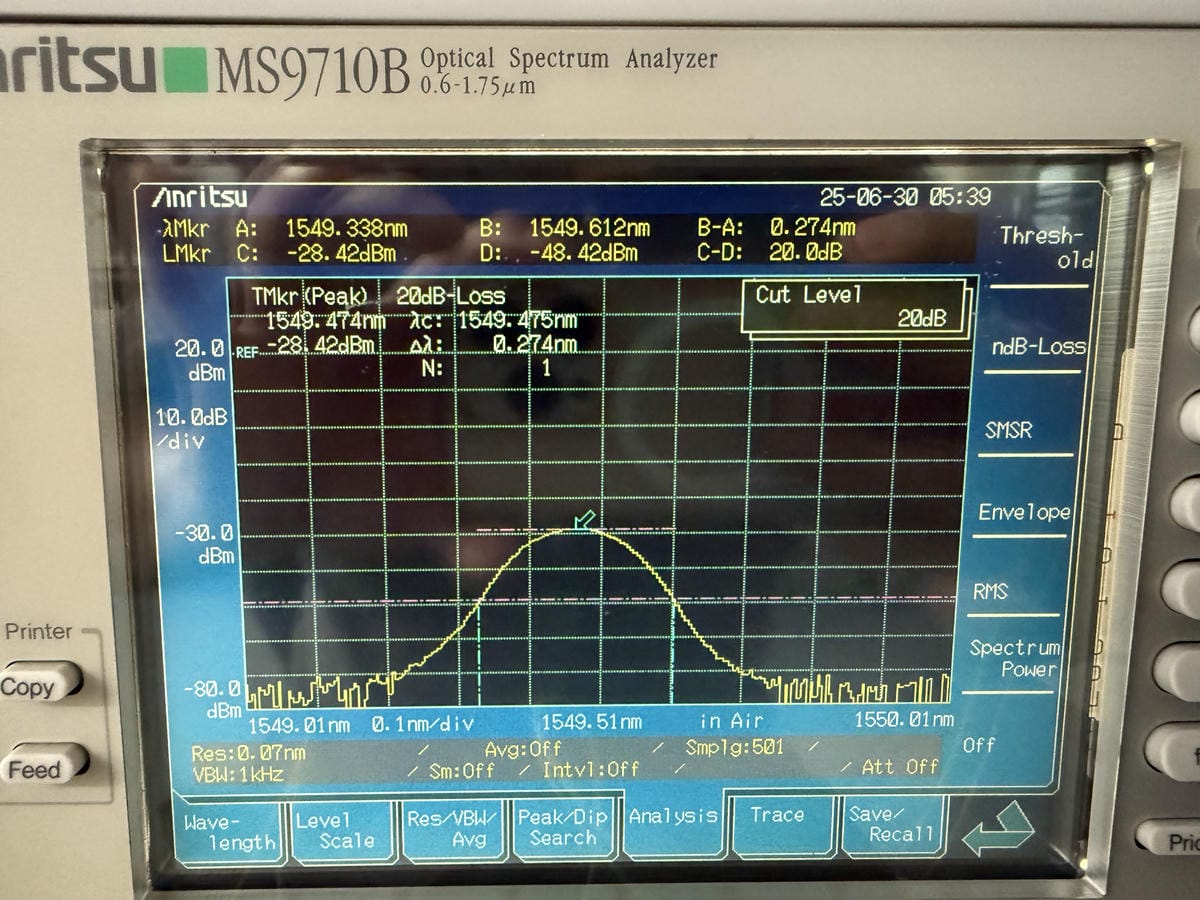The width and height of the screenshot is (1200, 900).
Task: Click the C-D value 20.0dB
Action: coord(807,252)
